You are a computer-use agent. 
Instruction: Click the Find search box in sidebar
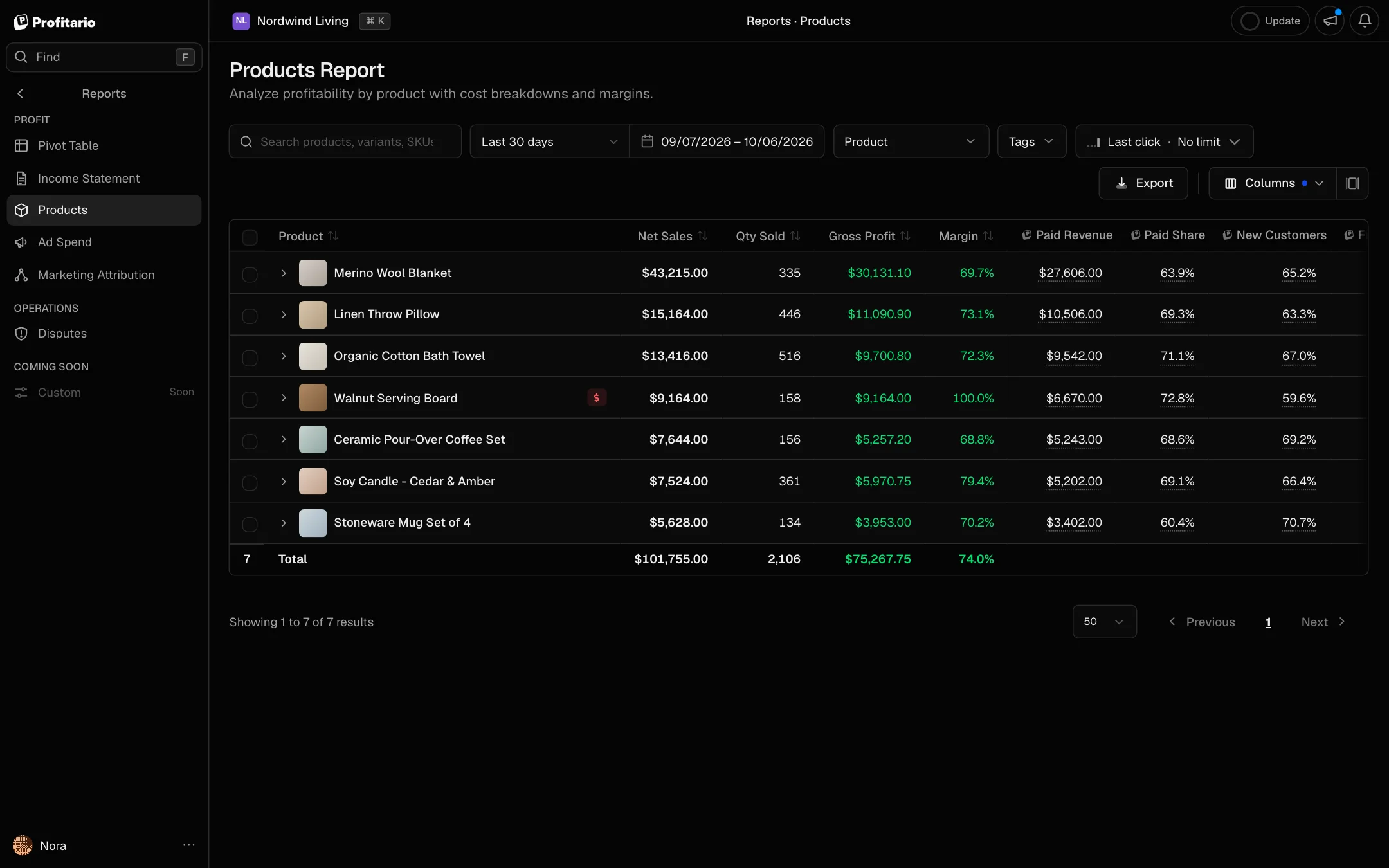(104, 57)
